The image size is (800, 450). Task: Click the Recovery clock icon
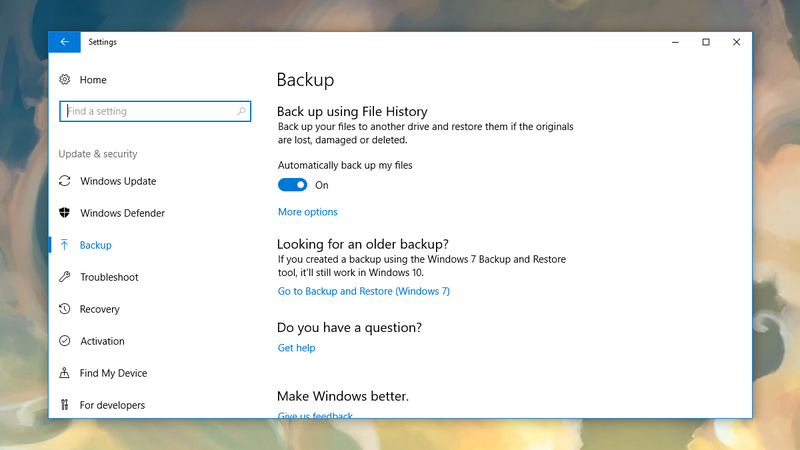[64, 309]
